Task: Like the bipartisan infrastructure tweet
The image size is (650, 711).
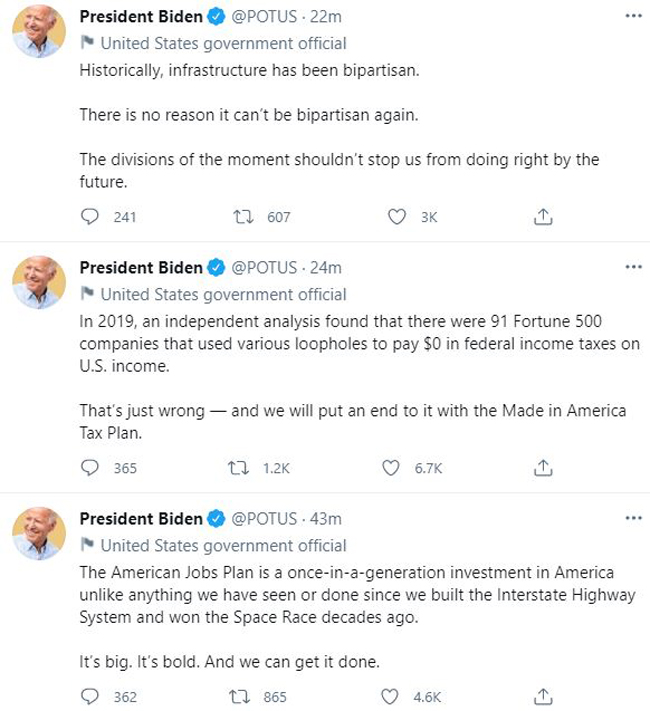Action: click(x=397, y=216)
